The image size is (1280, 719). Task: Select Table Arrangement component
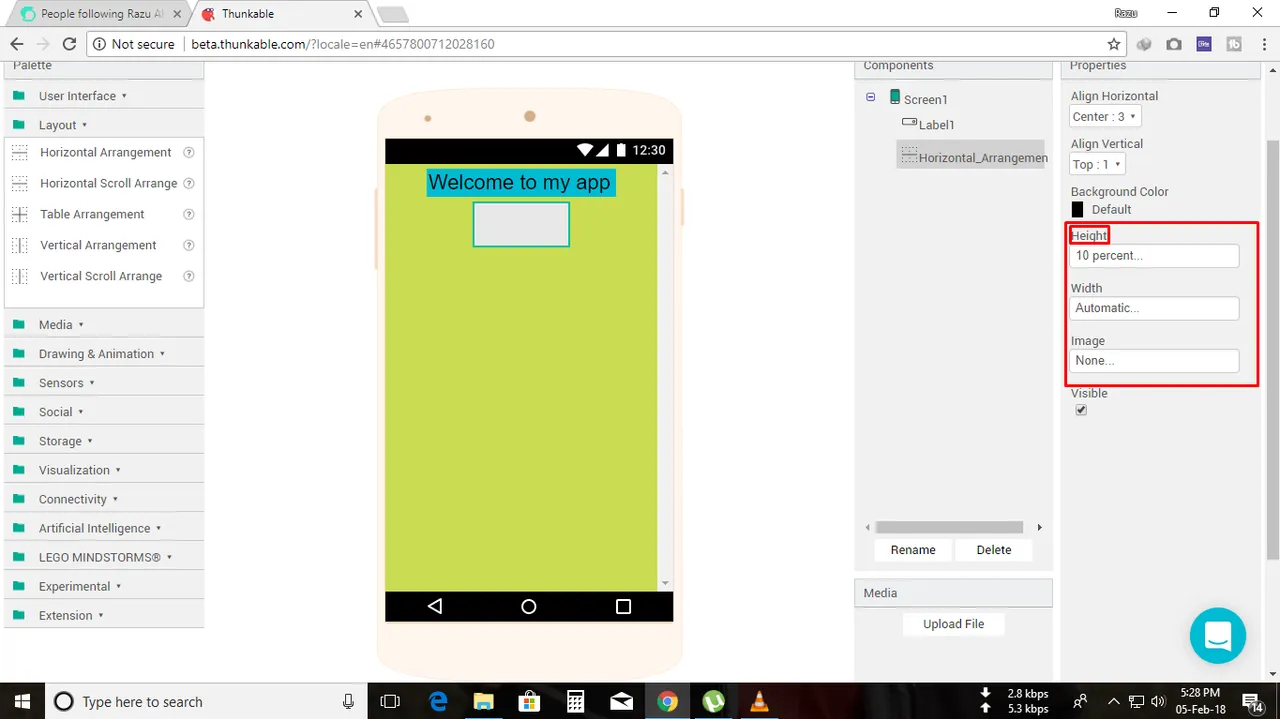click(x=92, y=215)
